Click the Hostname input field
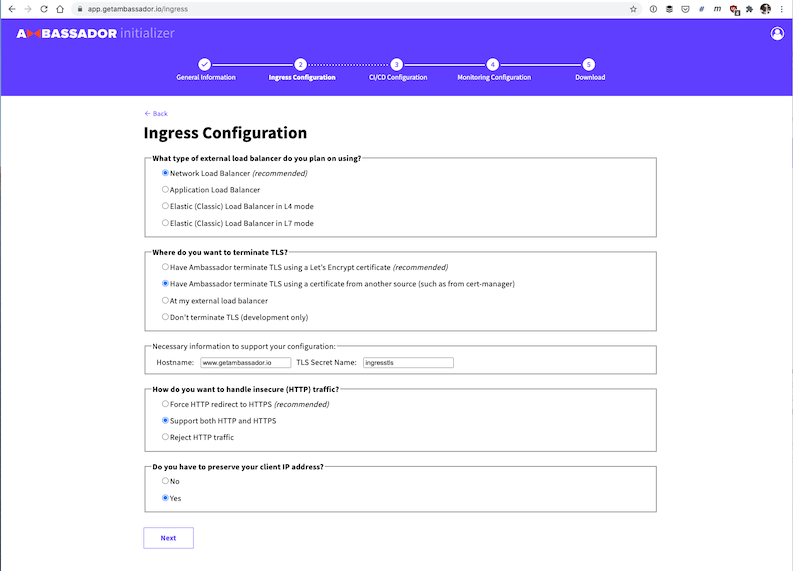Viewport: 793px width, 571px height. pos(245,362)
